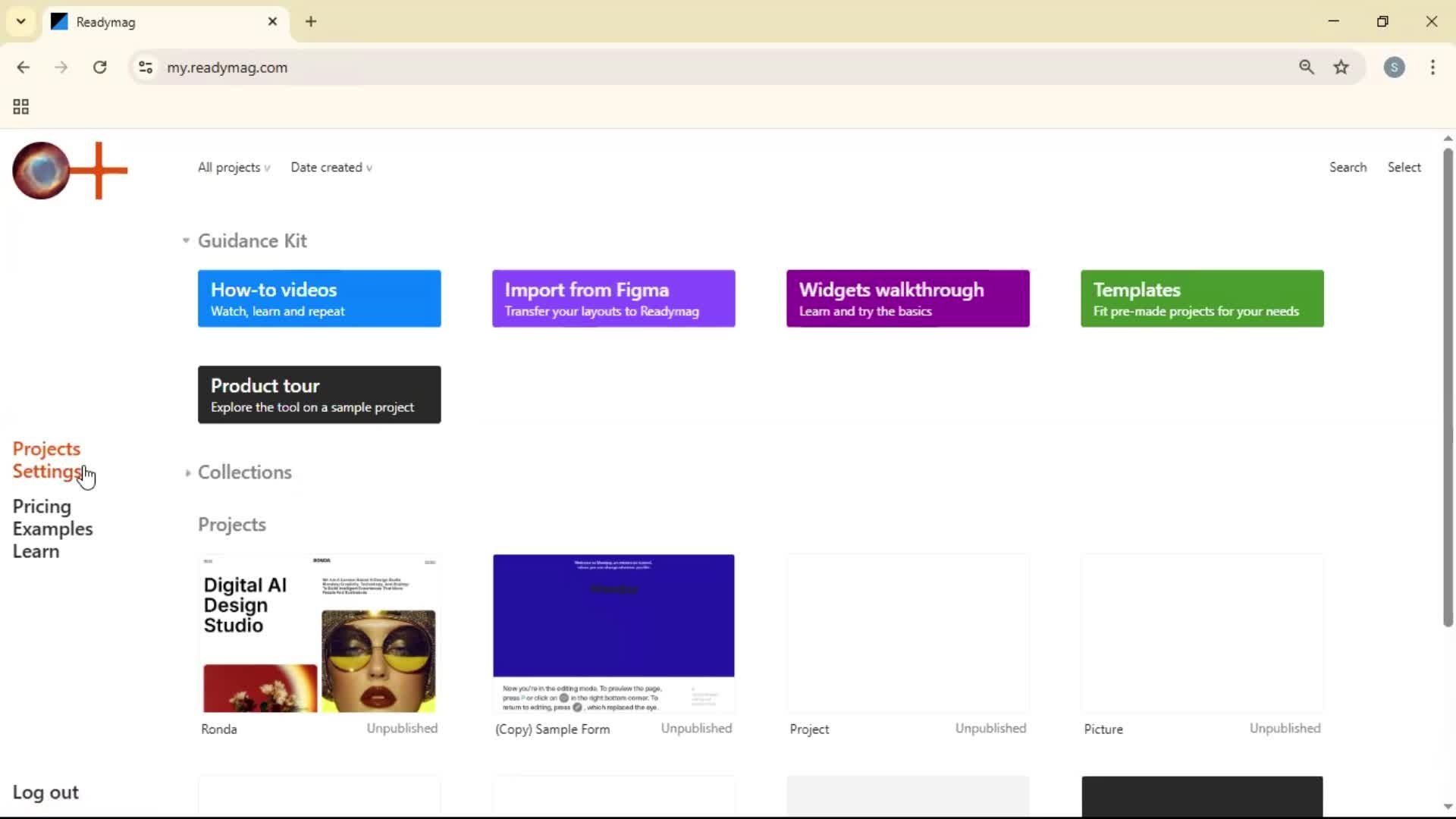The width and height of the screenshot is (1456, 819).
Task: Open the Readymag account avatar logo
Action: point(40,171)
